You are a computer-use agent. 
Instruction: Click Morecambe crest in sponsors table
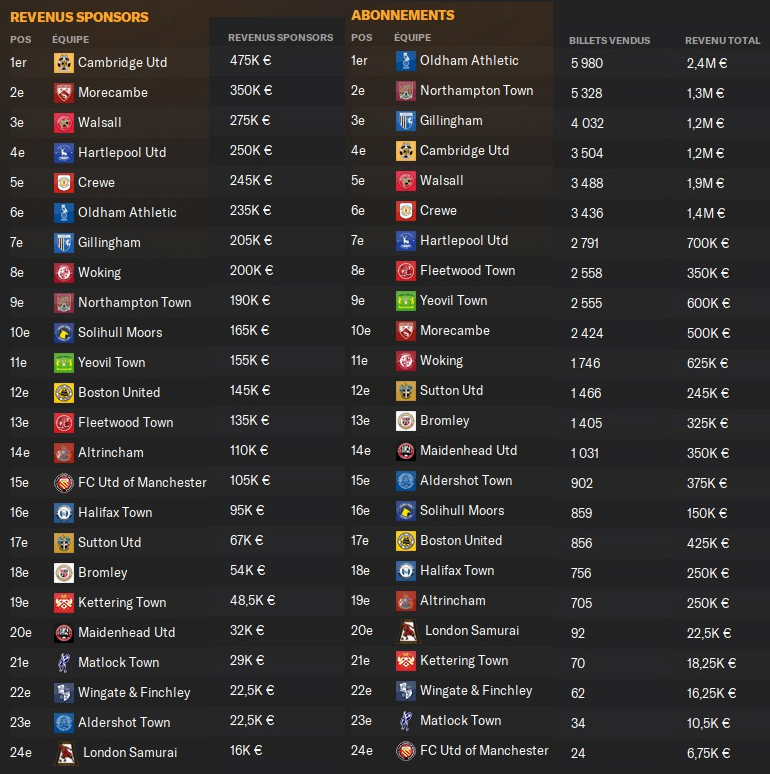pyautogui.click(x=64, y=93)
